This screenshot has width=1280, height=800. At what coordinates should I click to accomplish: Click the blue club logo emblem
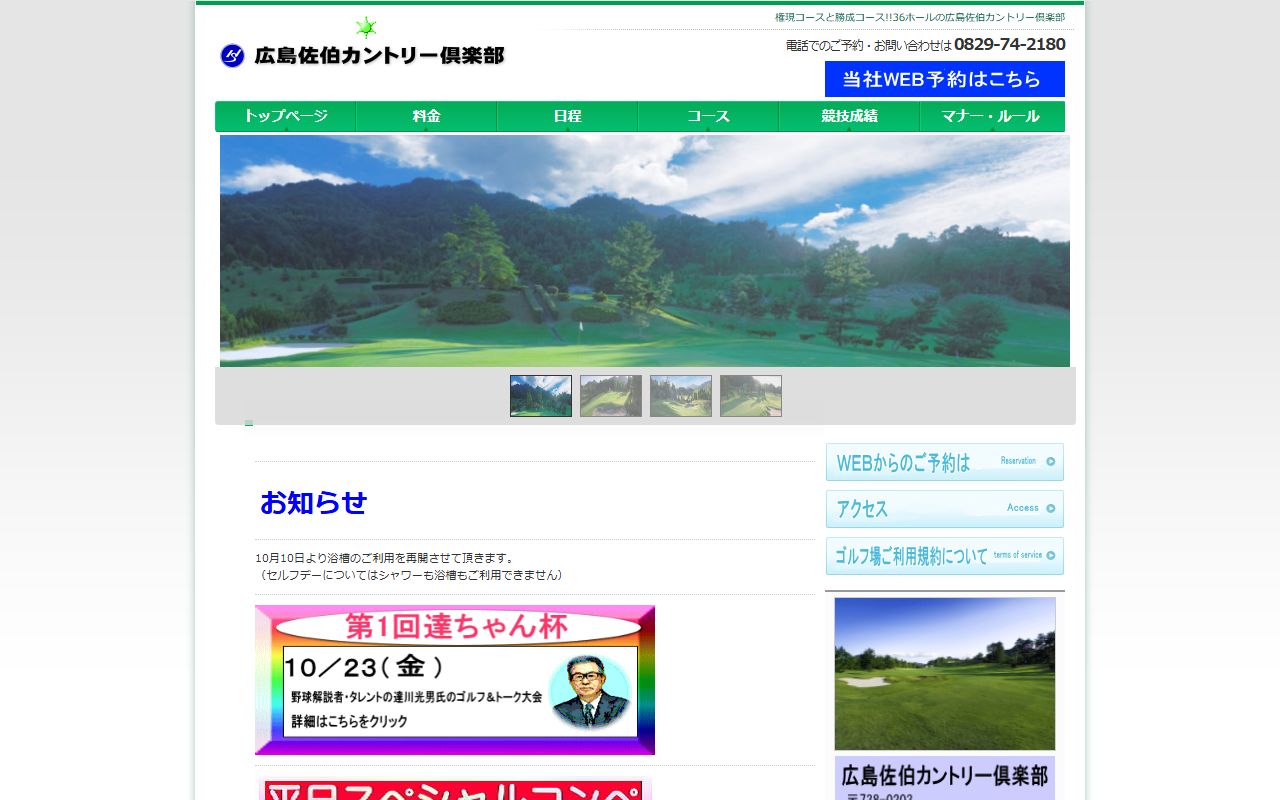click(232, 56)
